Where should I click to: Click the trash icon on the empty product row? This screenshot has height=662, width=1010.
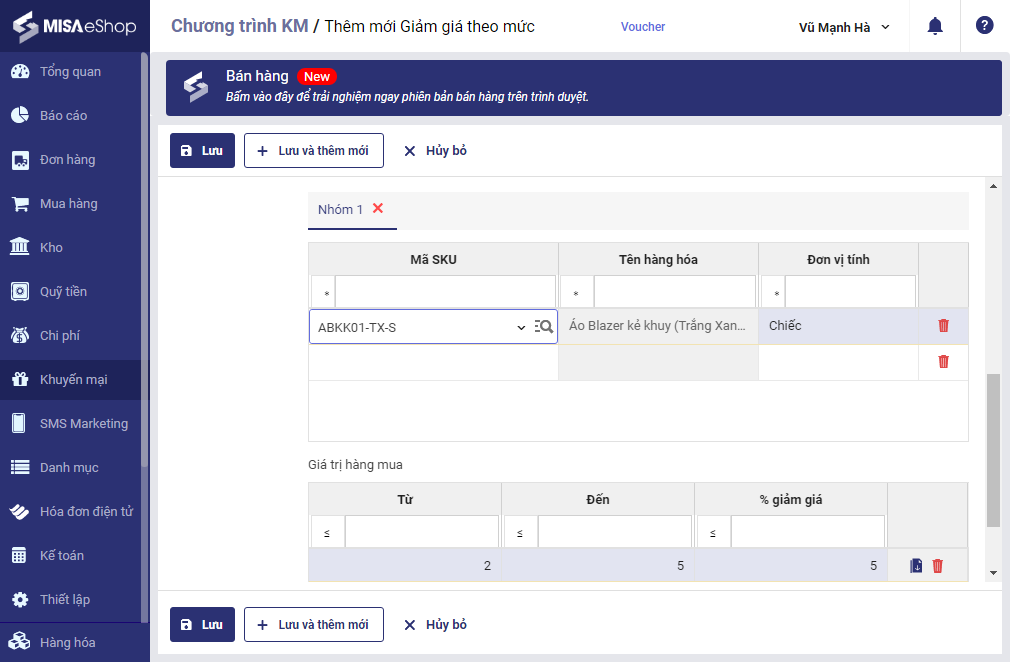pos(943,361)
